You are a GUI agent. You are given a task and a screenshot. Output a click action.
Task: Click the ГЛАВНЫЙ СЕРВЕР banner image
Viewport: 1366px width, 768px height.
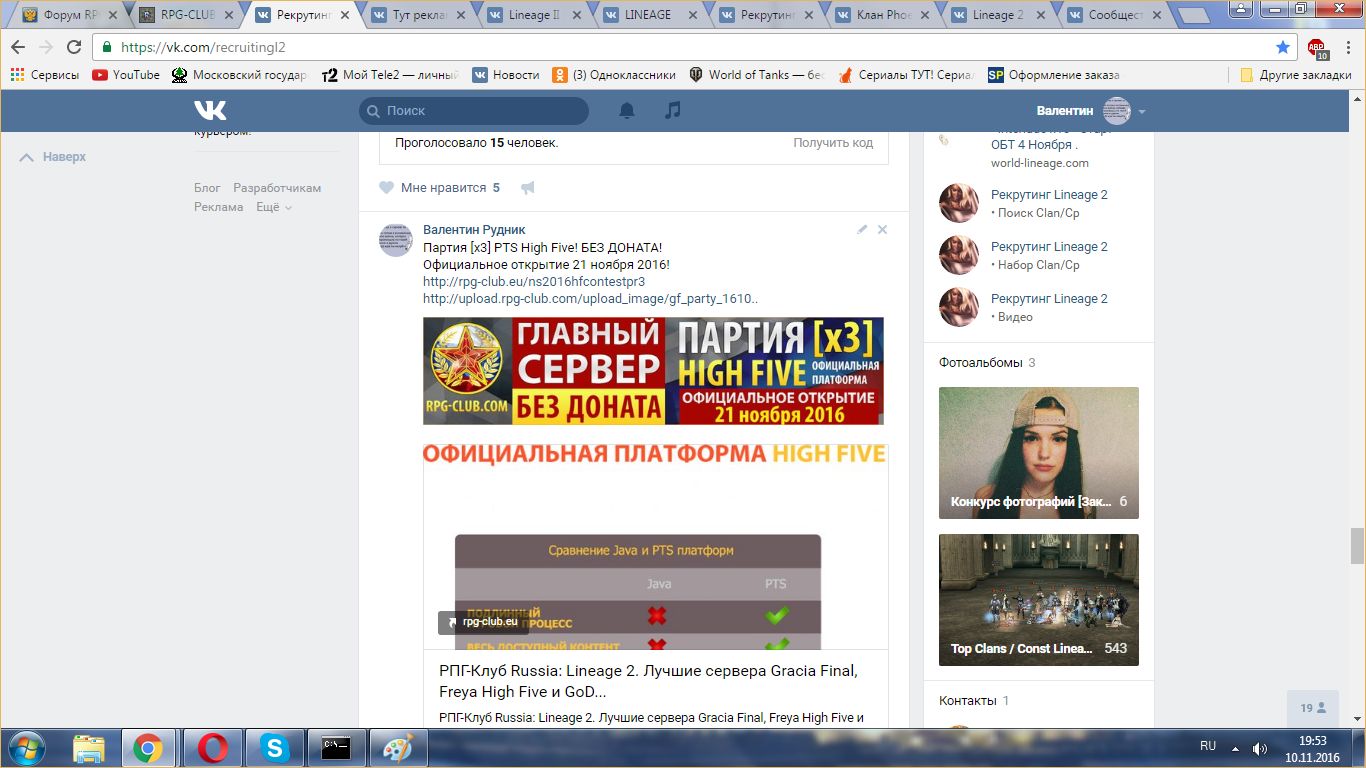click(x=653, y=371)
